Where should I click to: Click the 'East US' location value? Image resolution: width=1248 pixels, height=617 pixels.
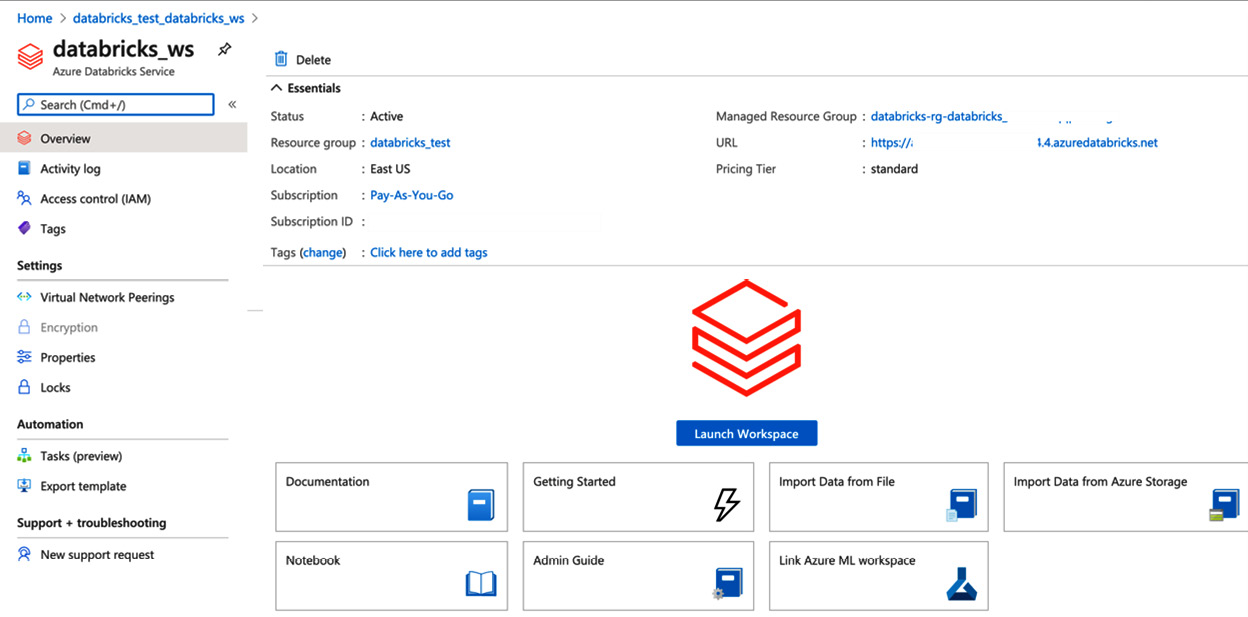point(390,169)
